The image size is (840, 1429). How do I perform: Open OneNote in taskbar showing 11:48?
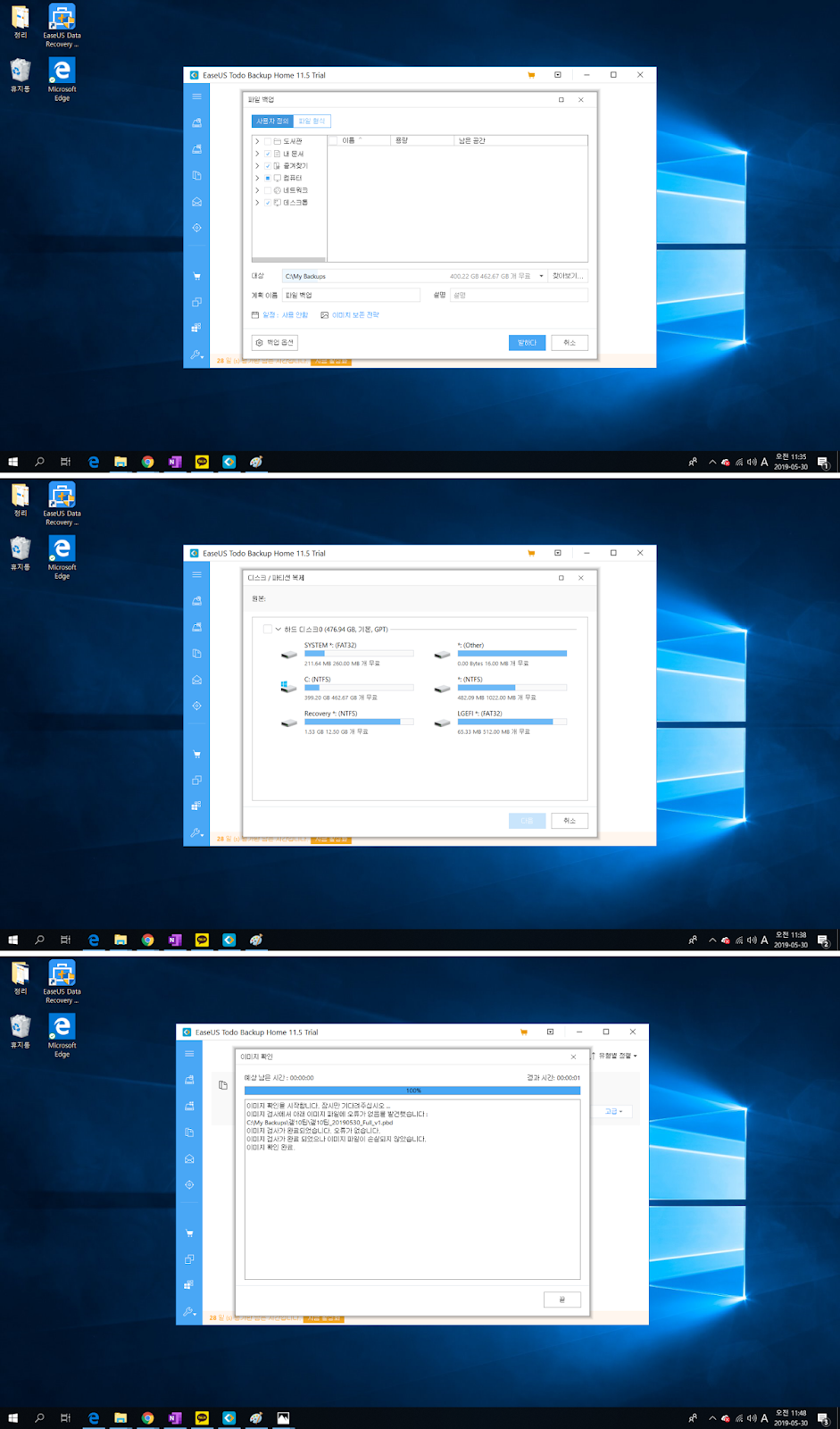[175, 1417]
